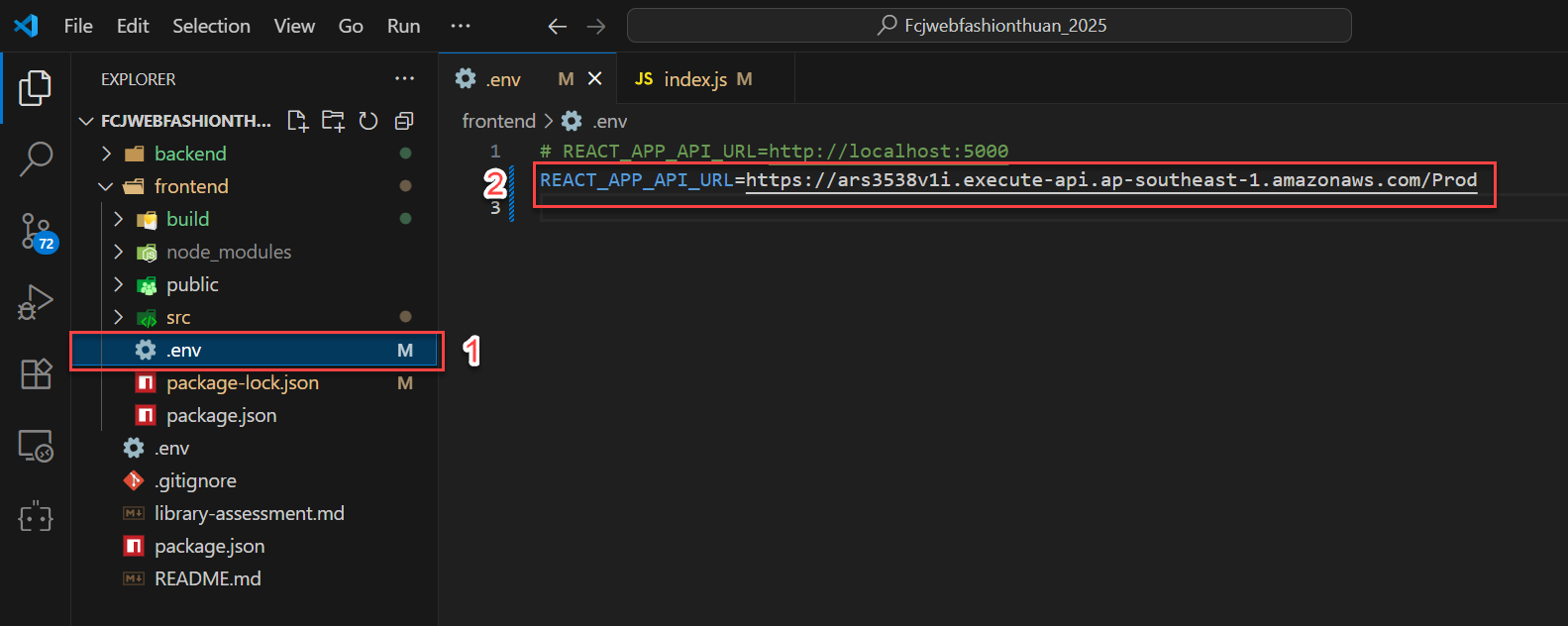
Task: Select frontend .env file marked M
Action: [x=256, y=350]
